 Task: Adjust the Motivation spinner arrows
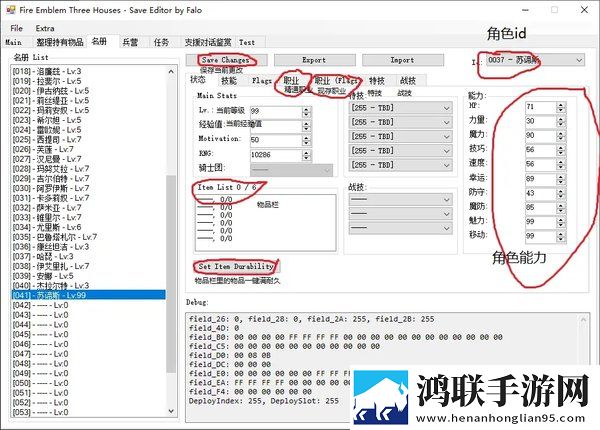tap(306, 140)
